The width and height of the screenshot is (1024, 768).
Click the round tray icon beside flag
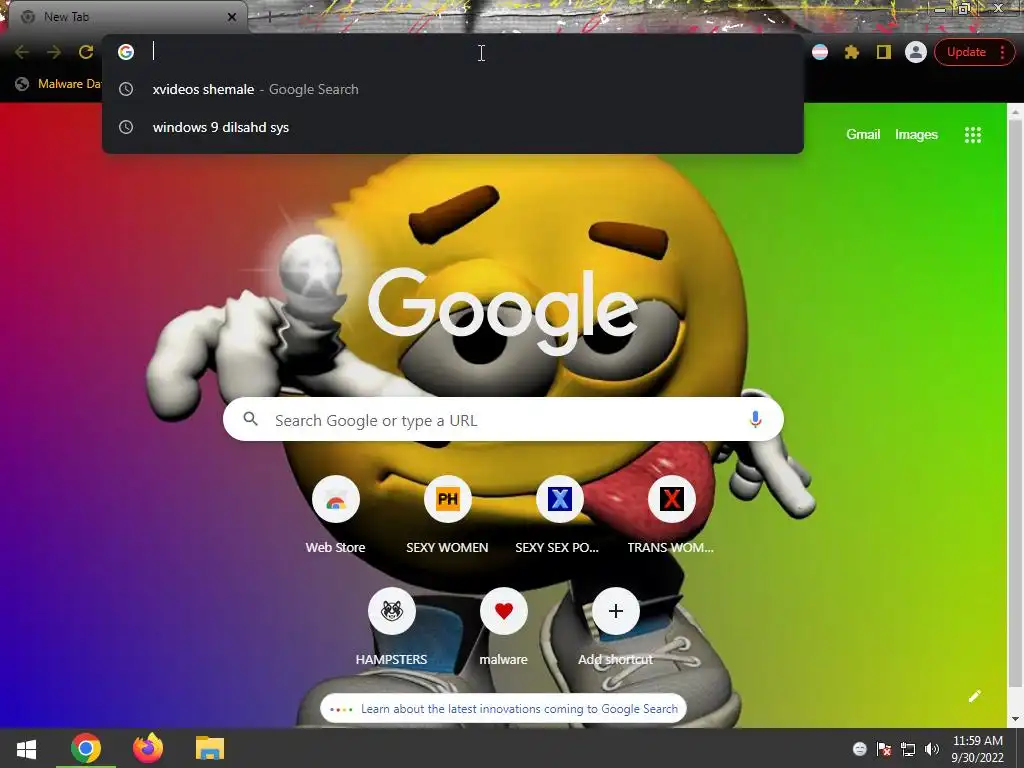click(x=859, y=749)
